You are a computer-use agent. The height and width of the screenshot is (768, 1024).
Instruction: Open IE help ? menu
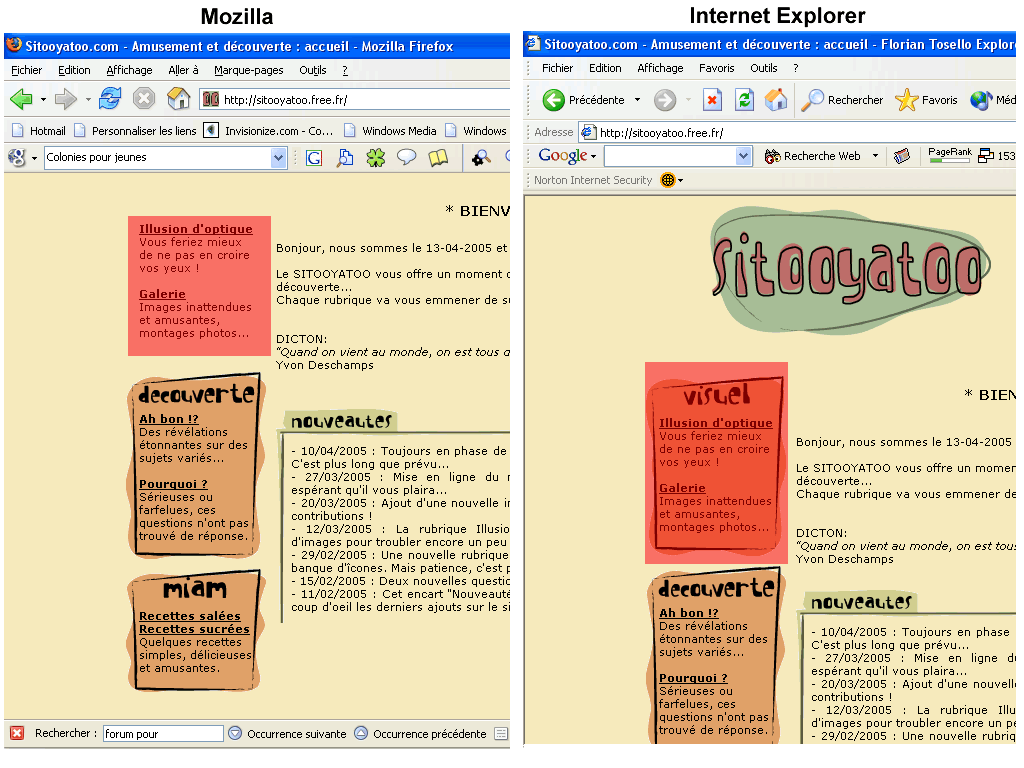pos(795,68)
